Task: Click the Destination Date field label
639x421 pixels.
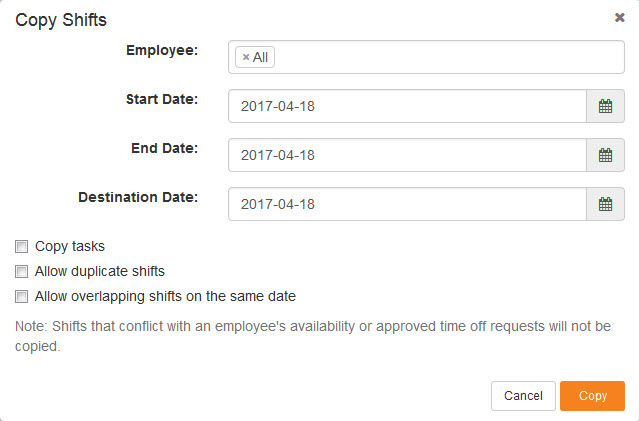Action: (x=138, y=197)
